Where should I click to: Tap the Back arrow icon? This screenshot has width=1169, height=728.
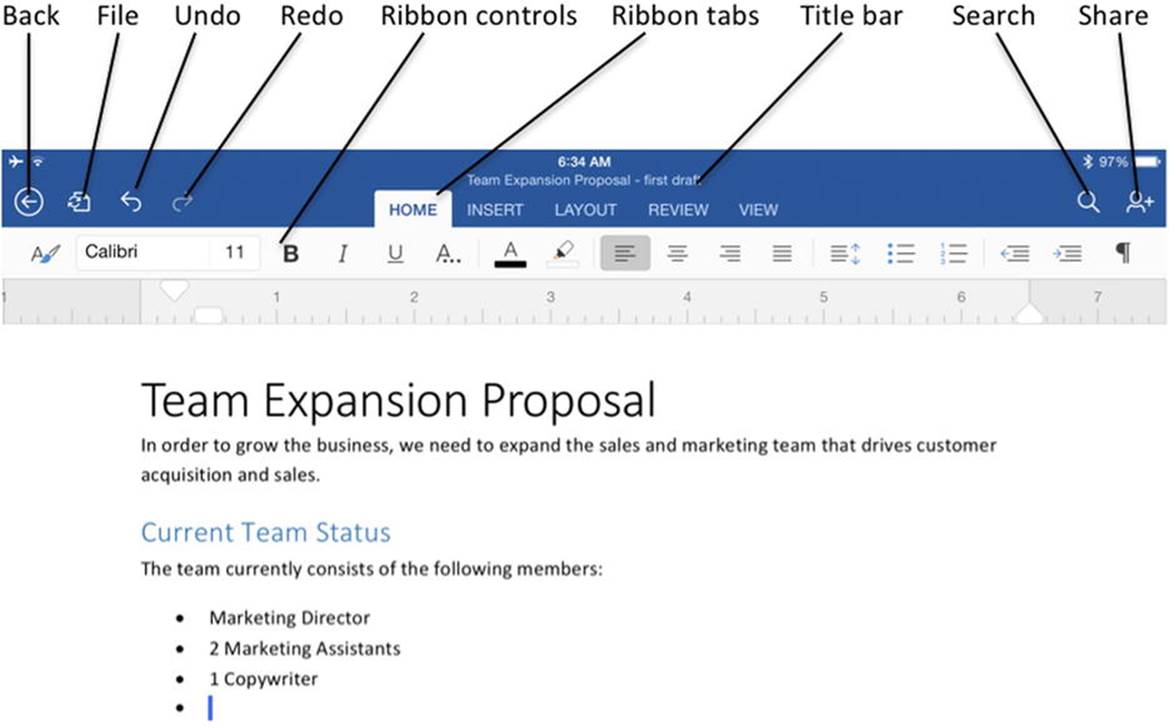pyautogui.click(x=29, y=201)
